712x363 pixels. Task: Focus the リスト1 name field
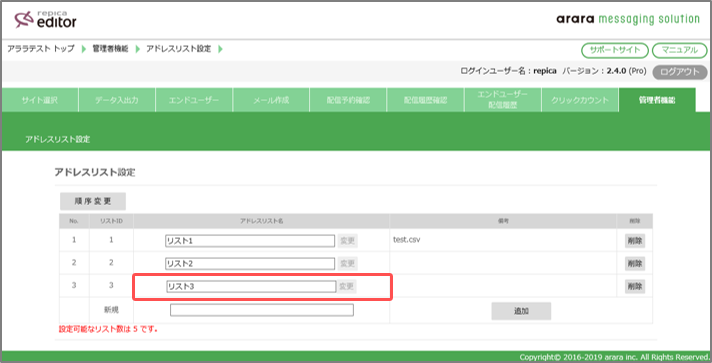[x=250, y=241]
